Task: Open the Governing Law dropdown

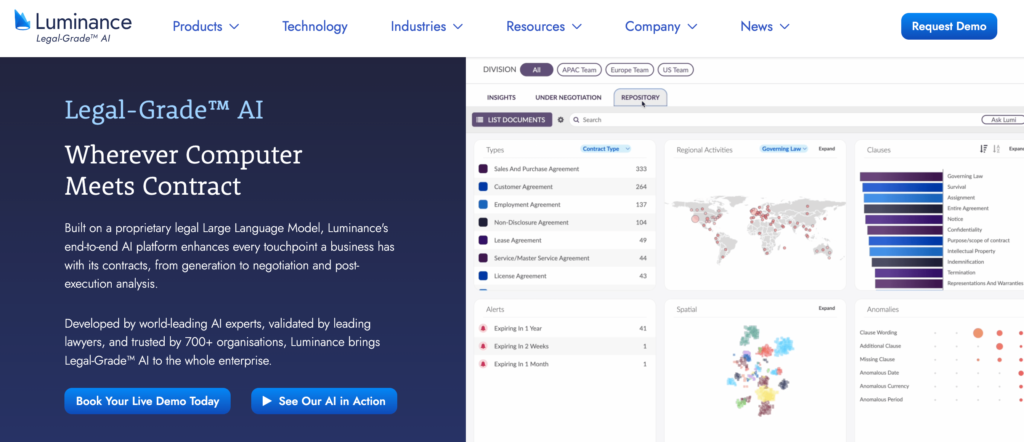Action: coord(786,149)
